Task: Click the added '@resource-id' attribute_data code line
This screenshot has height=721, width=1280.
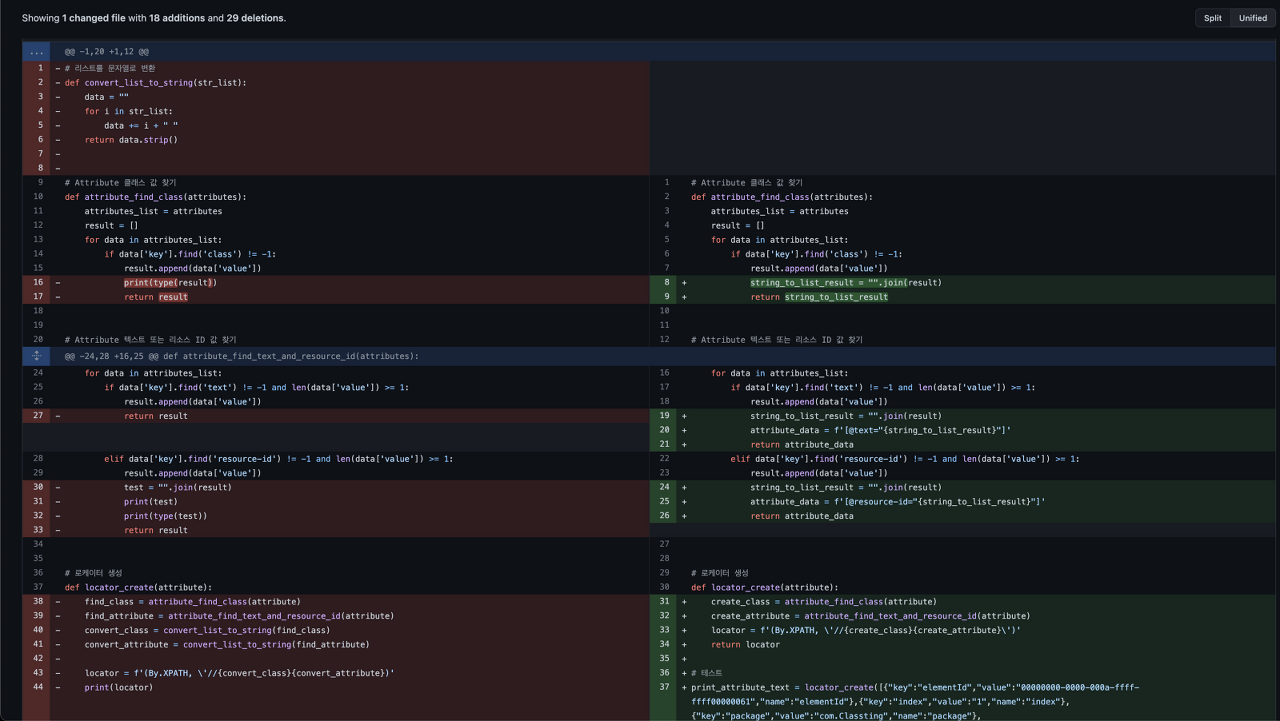Action: tap(897, 502)
